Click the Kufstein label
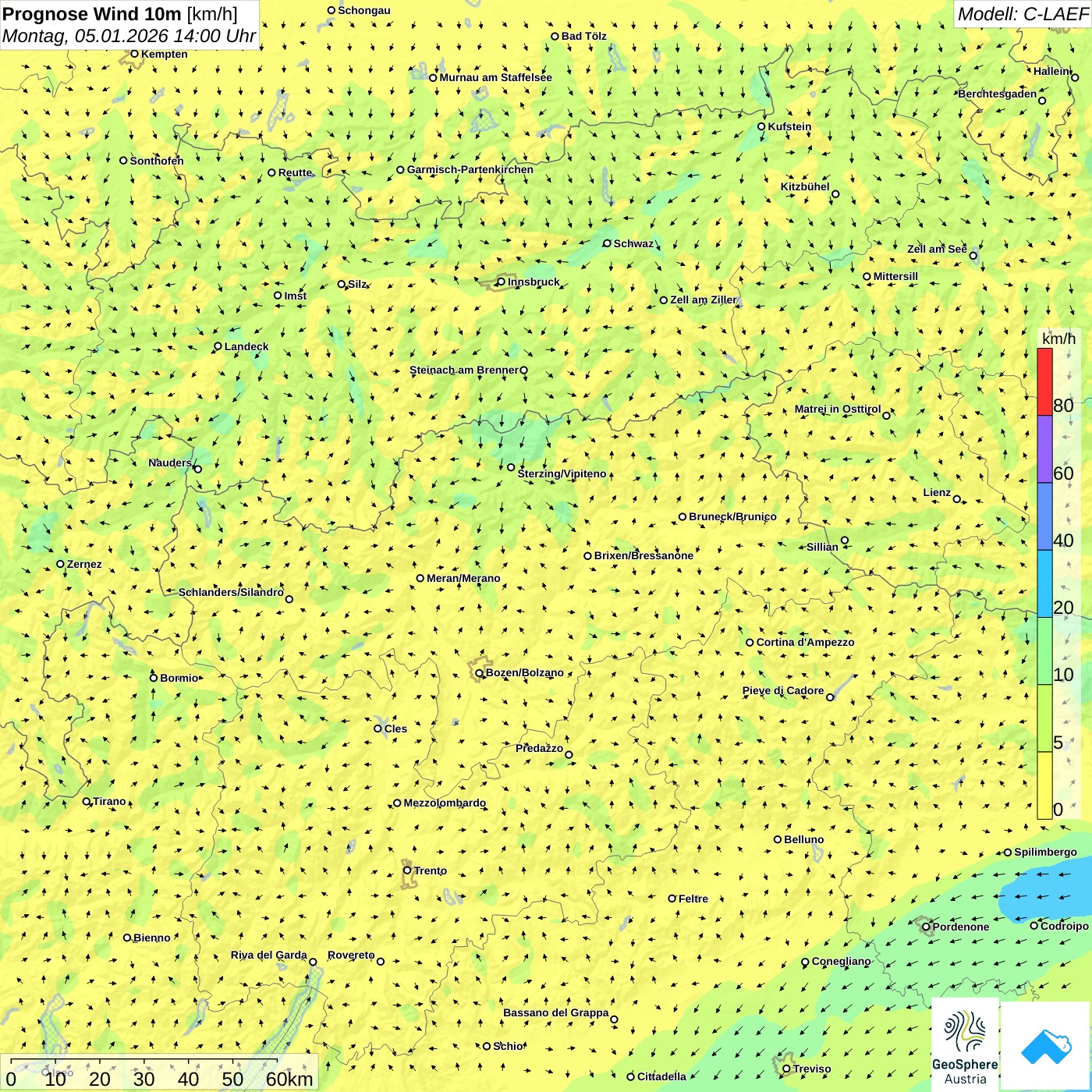Image resolution: width=1092 pixels, height=1092 pixels. pyautogui.click(x=789, y=126)
